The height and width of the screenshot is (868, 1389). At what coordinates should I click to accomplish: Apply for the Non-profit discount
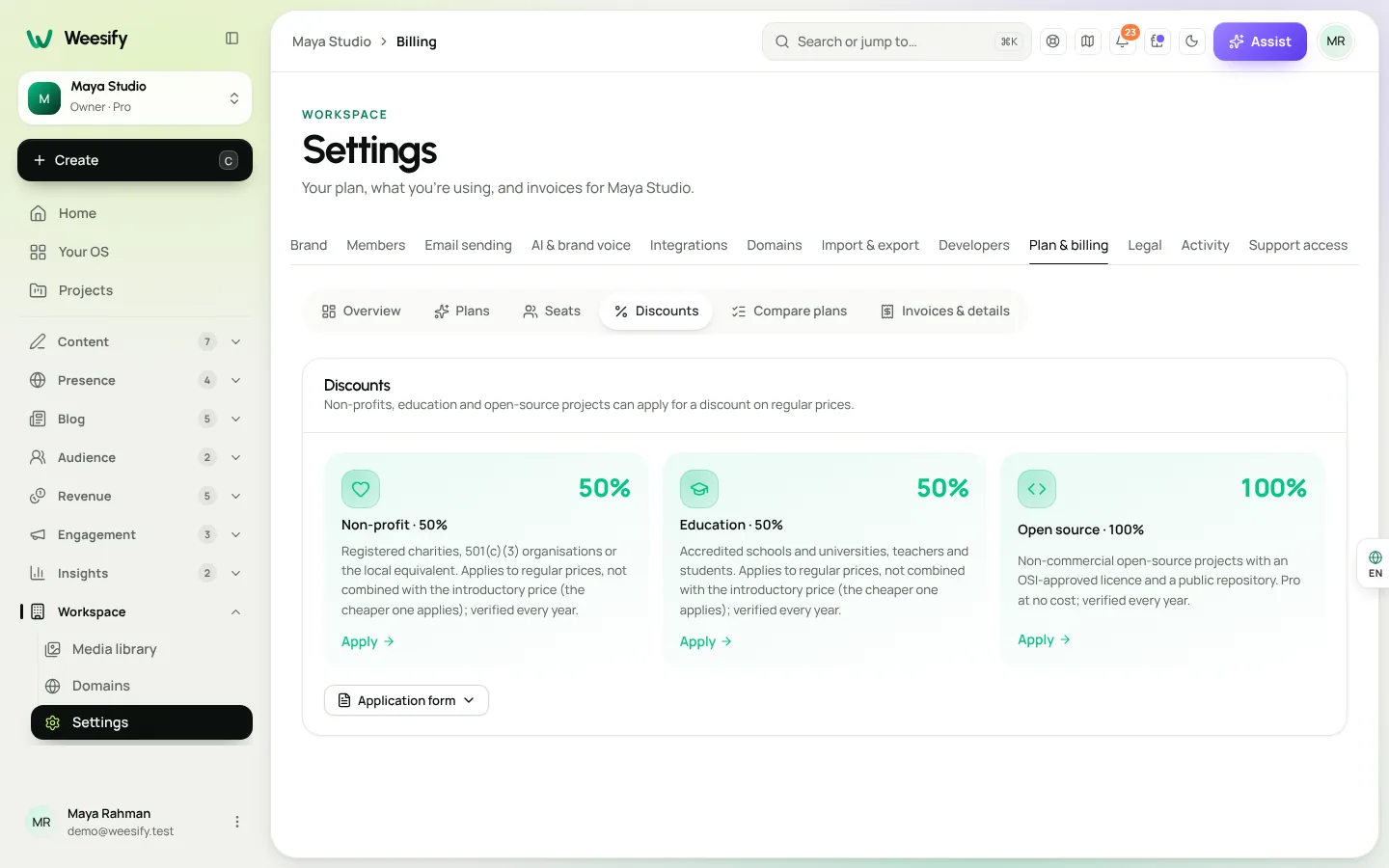tap(368, 641)
